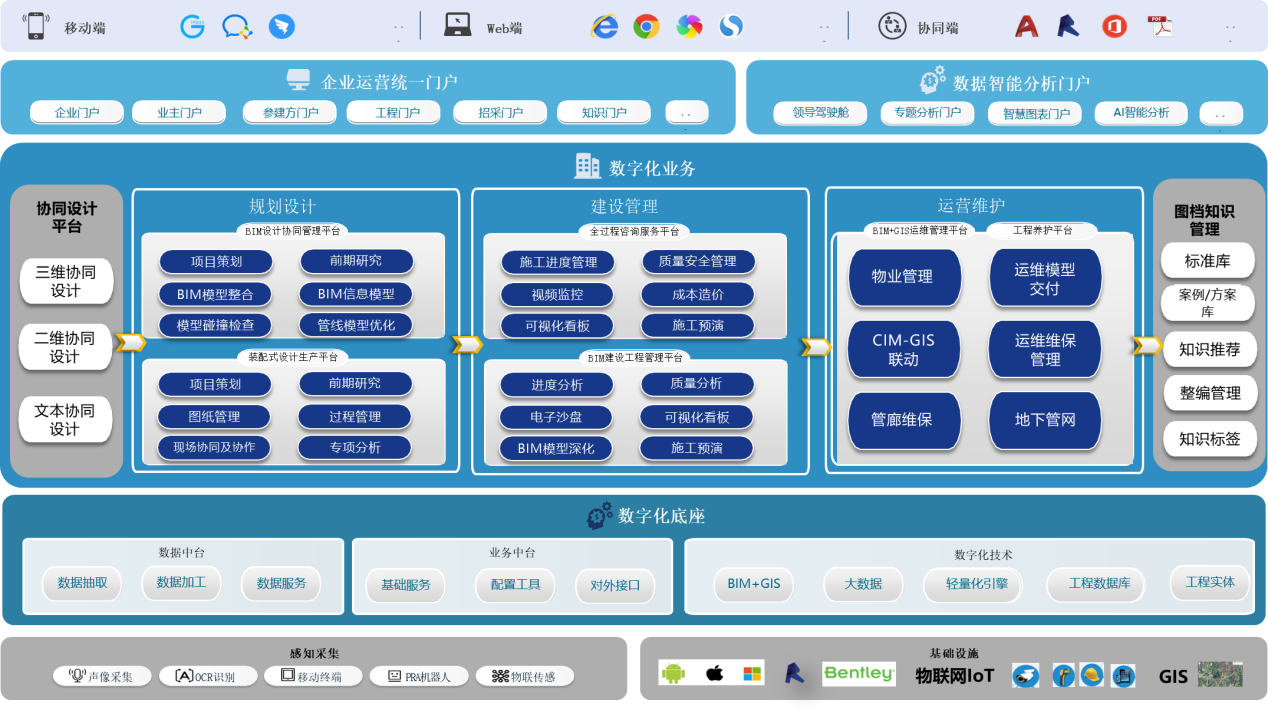Open the 施工进度管理 module
Screen dimensions: 1268x723
(x=558, y=262)
